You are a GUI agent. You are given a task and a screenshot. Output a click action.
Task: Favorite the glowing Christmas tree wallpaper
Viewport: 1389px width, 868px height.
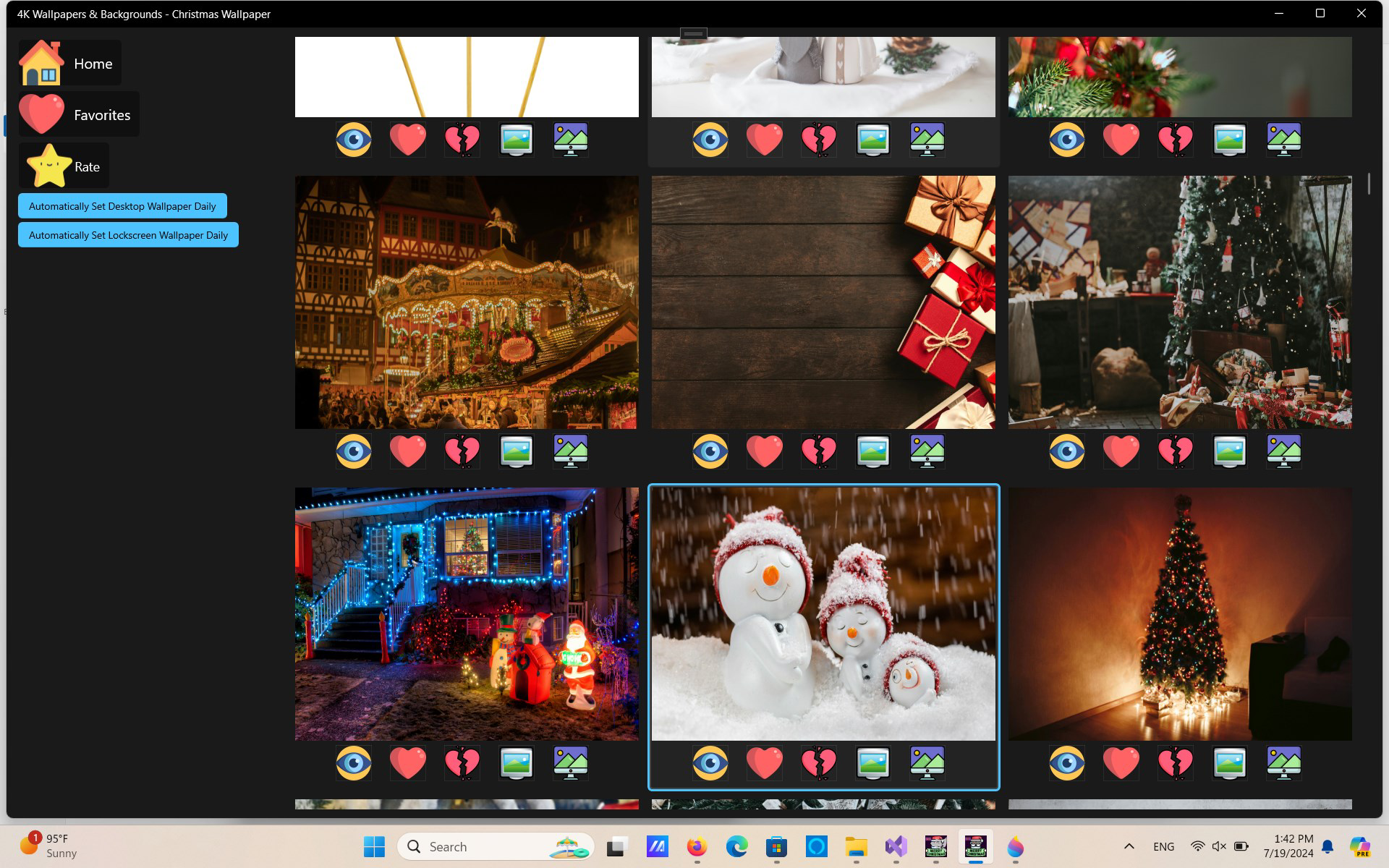pyautogui.click(x=1121, y=763)
